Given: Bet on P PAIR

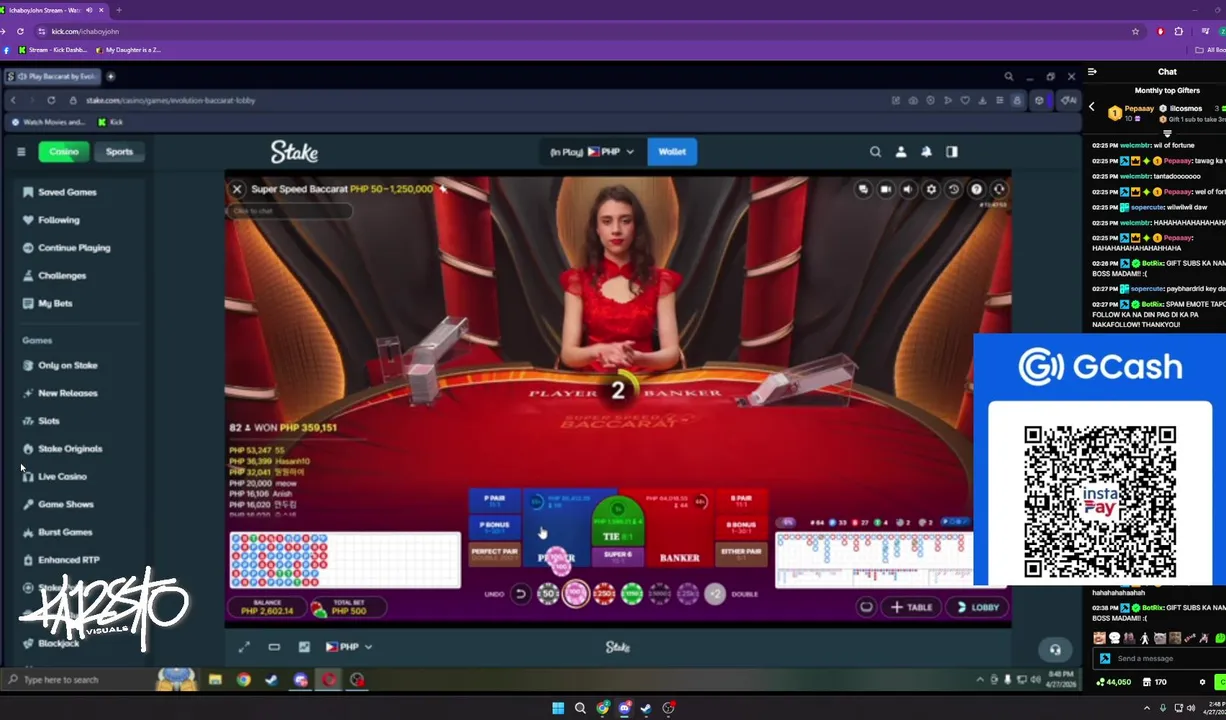Looking at the screenshot, I should point(495,501).
